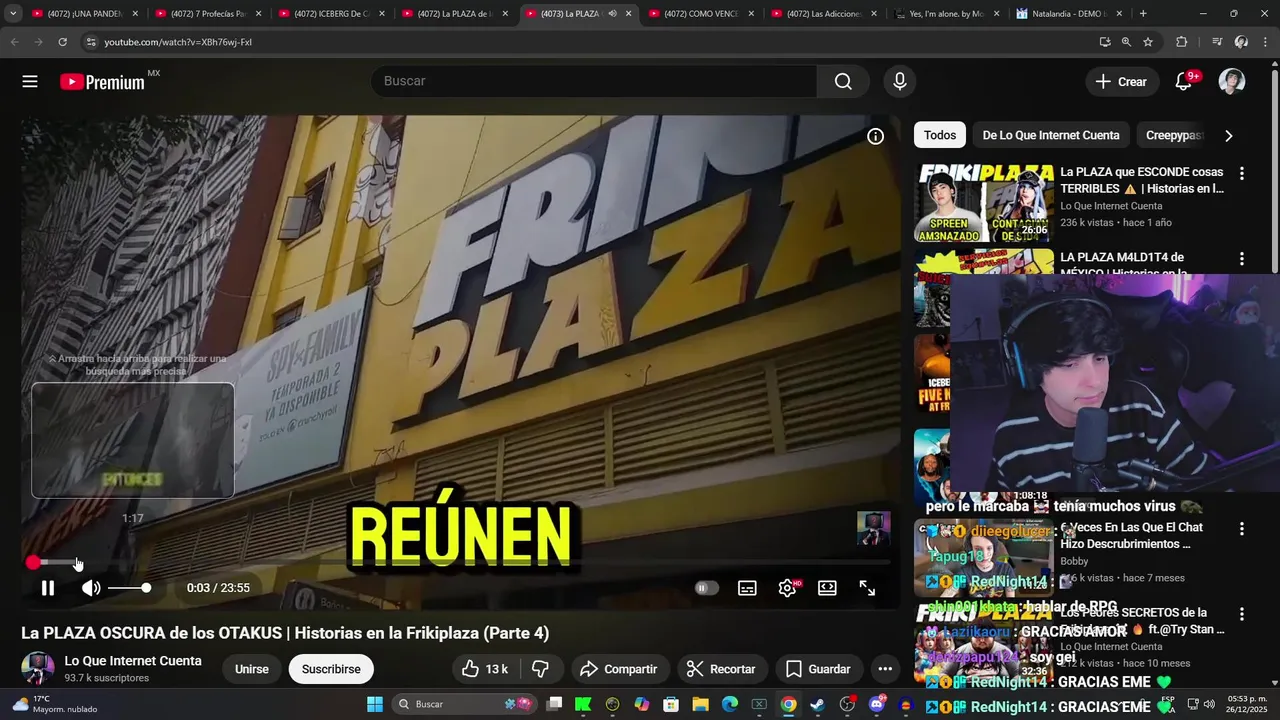Reload the page

click(62, 42)
